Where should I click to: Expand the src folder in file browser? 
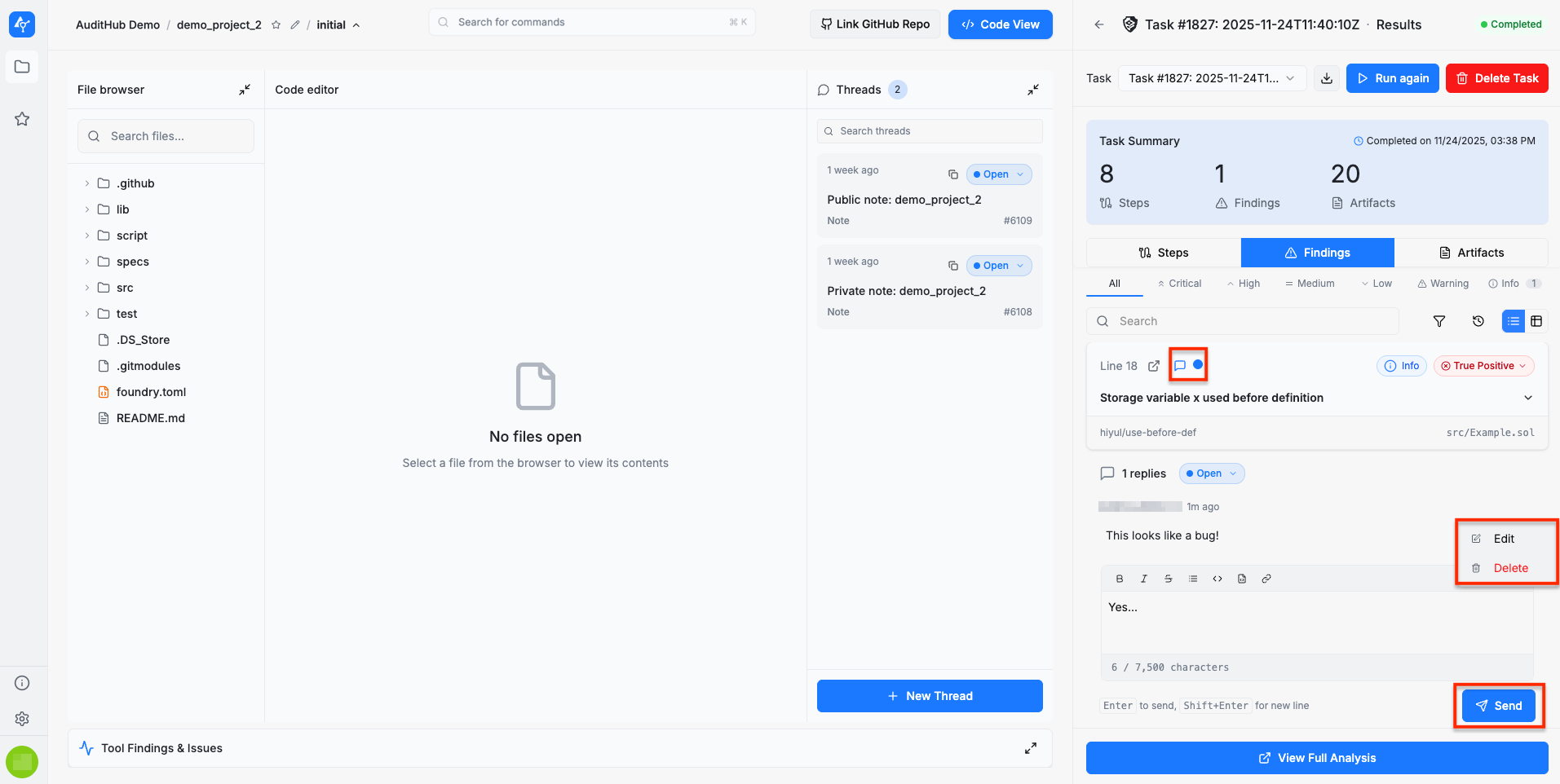[x=125, y=288]
